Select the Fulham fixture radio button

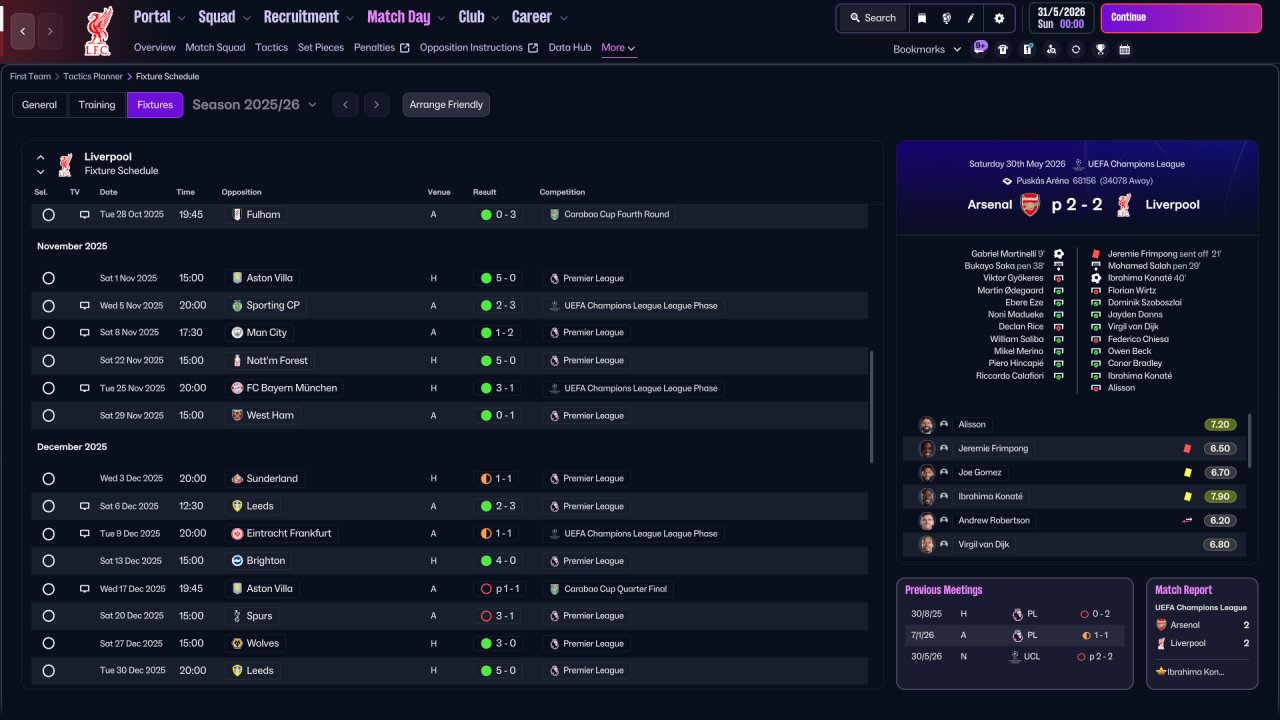pyautogui.click(x=48, y=215)
